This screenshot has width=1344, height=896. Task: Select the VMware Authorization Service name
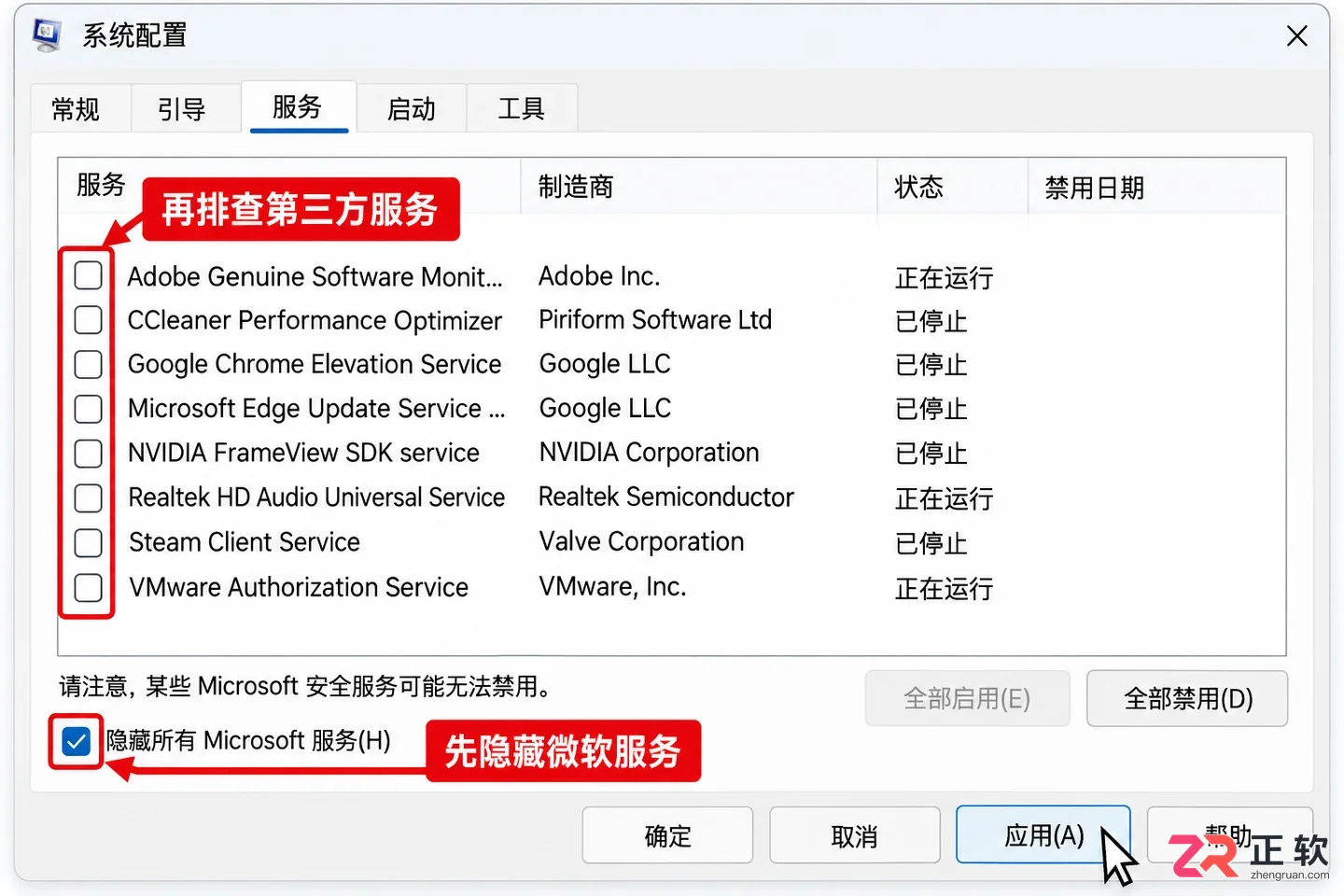pyautogui.click(x=299, y=587)
